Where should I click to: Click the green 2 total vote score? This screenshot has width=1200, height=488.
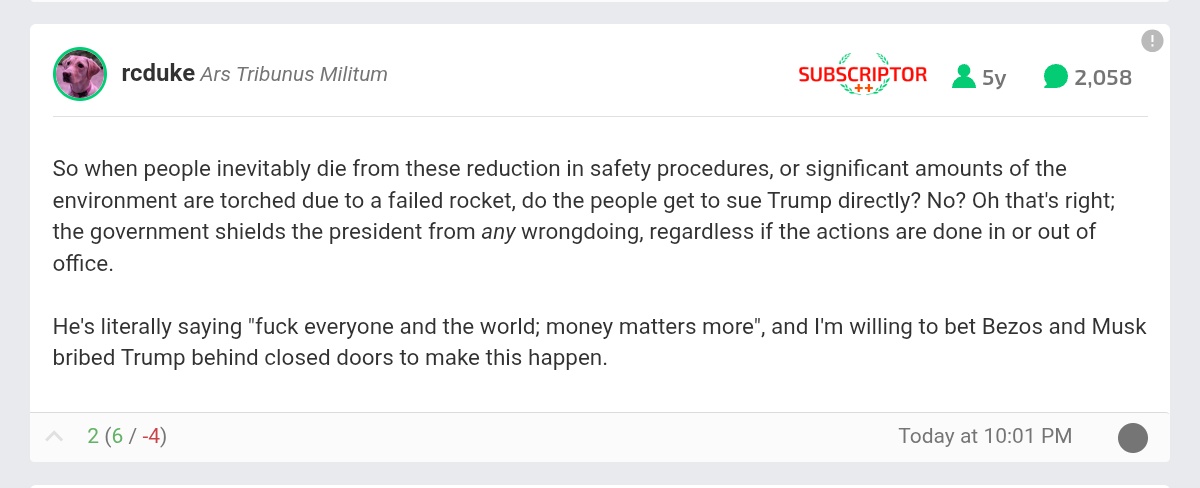coord(93,436)
